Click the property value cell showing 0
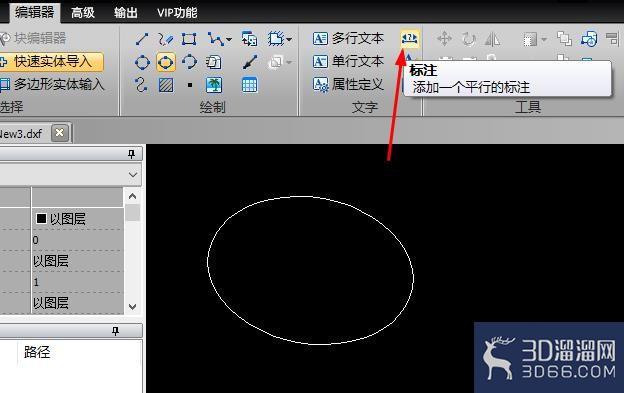Image resolution: width=624 pixels, height=393 pixels. click(78, 240)
